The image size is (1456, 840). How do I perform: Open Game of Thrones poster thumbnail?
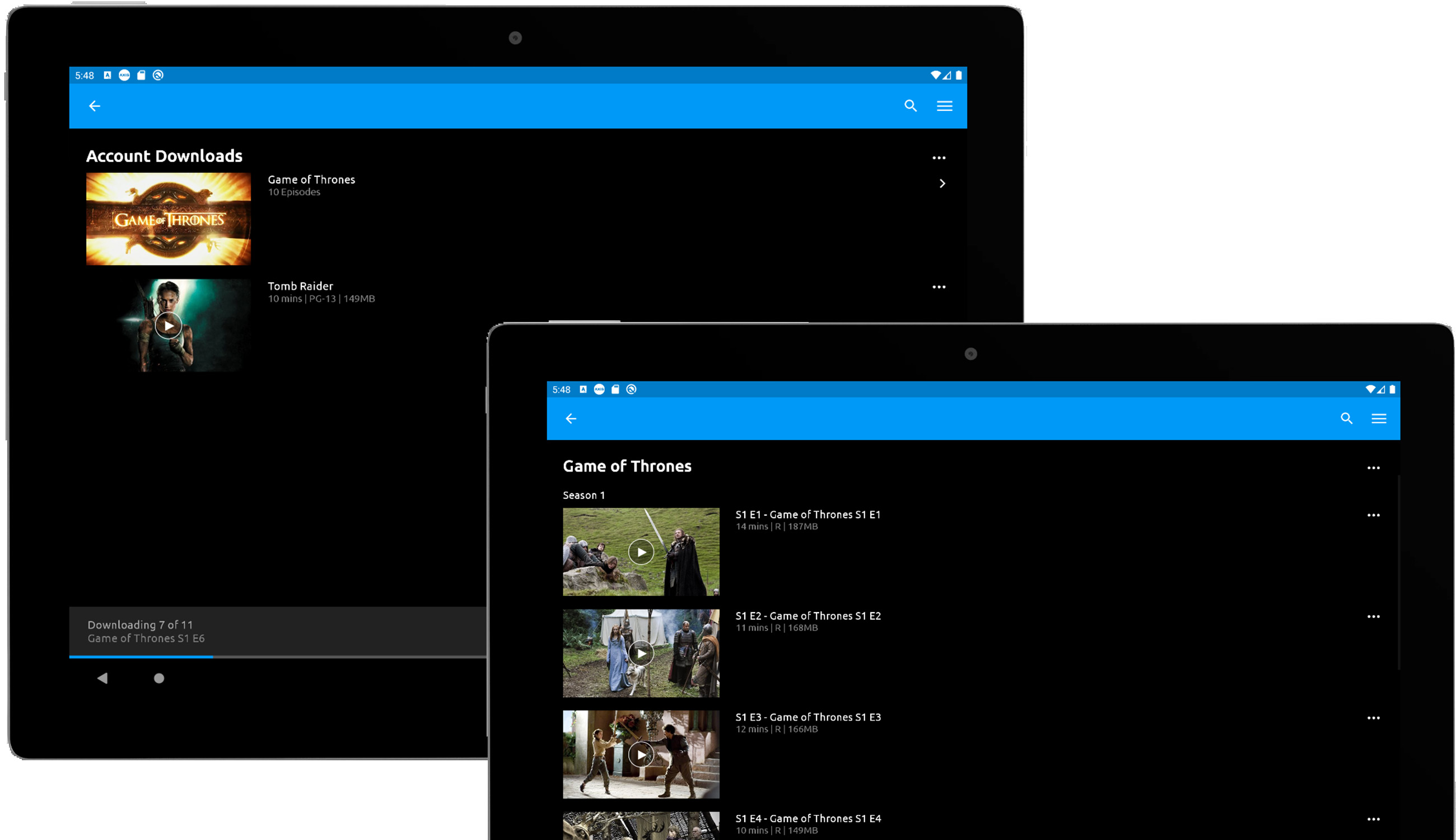tap(169, 219)
